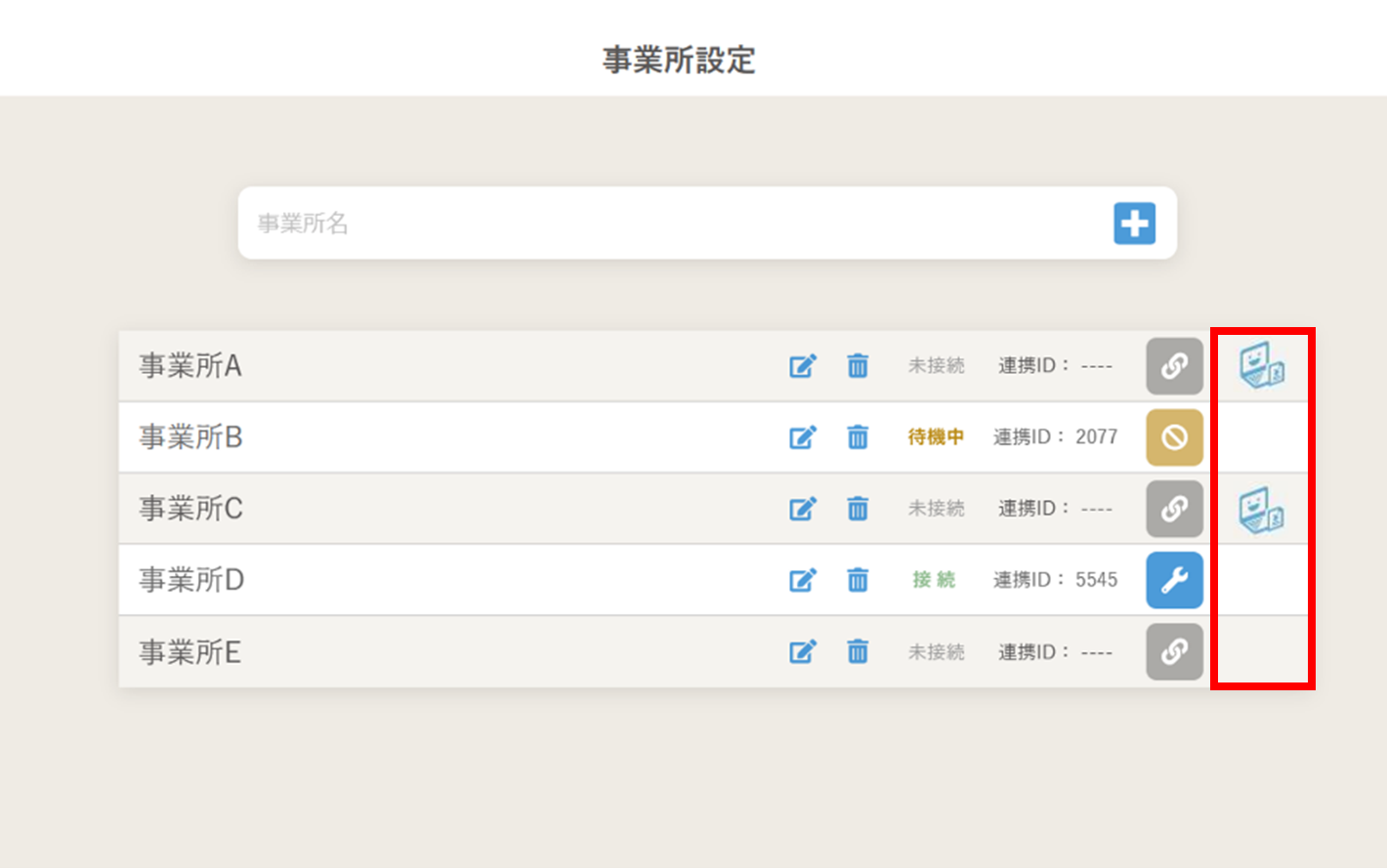The height and width of the screenshot is (868, 1387).
Task: Open the computer device icon for 事業所C
Action: pos(1261,510)
